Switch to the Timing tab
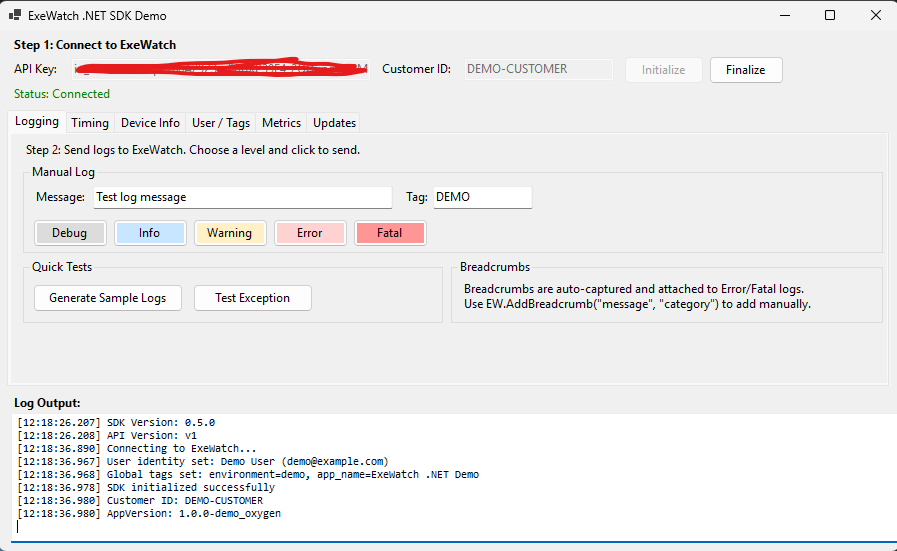The height and width of the screenshot is (551, 897). pyautogui.click(x=90, y=123)
